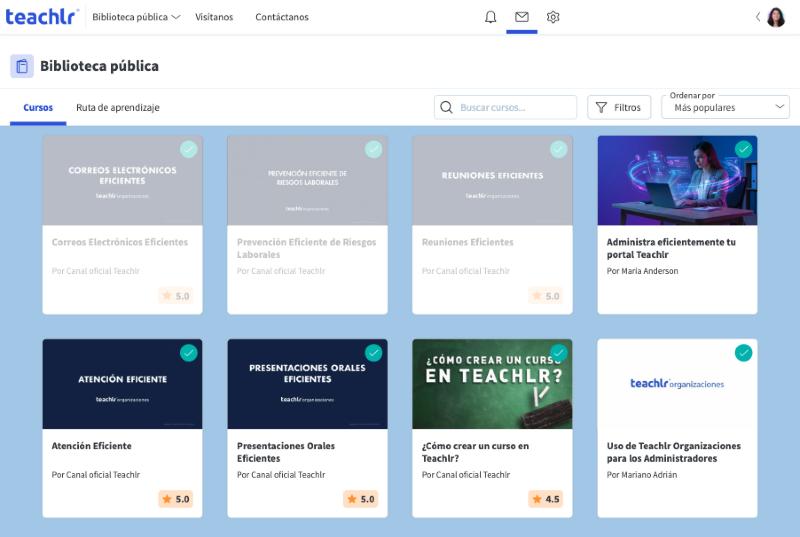The width and height of the screenshot is (800, 537).
Task: Click the teachlr logo
Action: [x=42, y=17]
